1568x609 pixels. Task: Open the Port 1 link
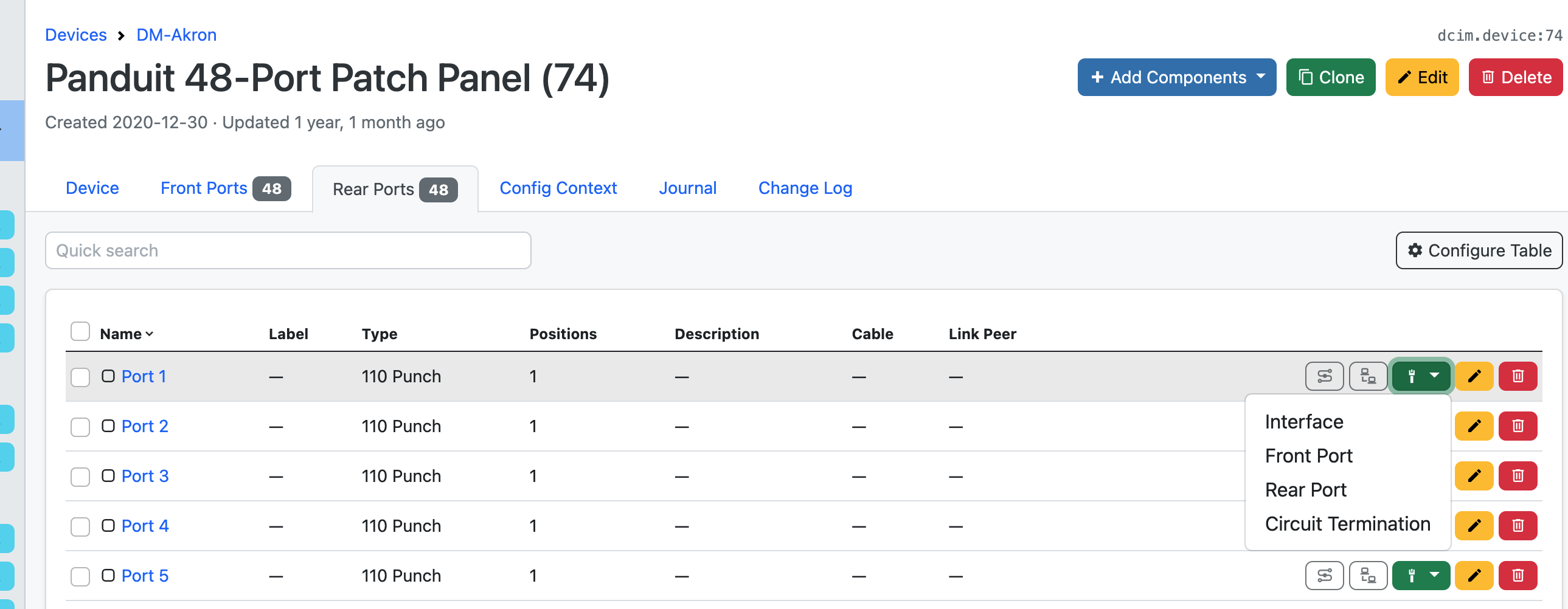(x=144, y=377)
